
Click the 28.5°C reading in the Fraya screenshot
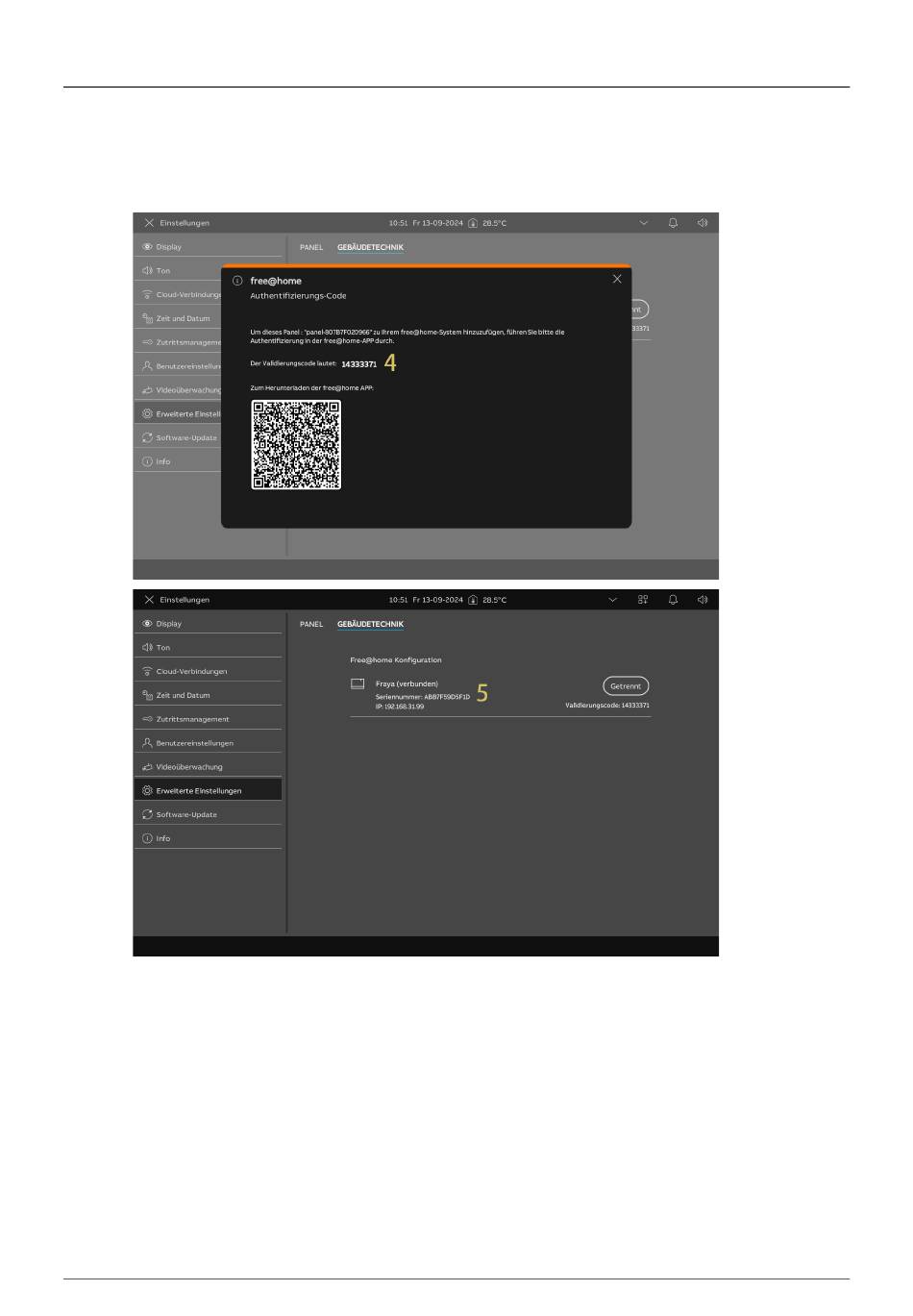click(495, 600)
